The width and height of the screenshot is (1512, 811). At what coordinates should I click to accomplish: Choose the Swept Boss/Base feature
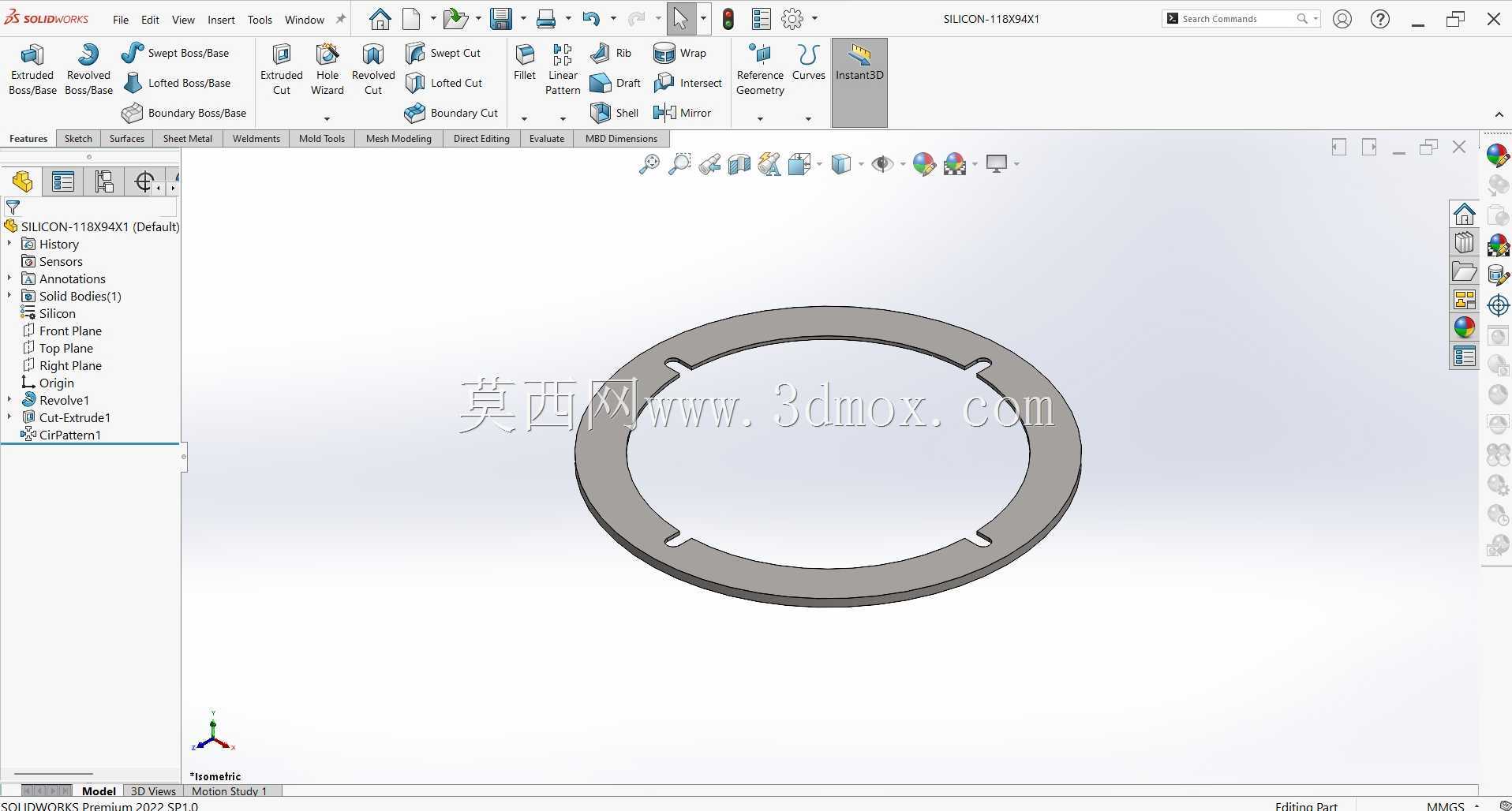pos(175,53)
